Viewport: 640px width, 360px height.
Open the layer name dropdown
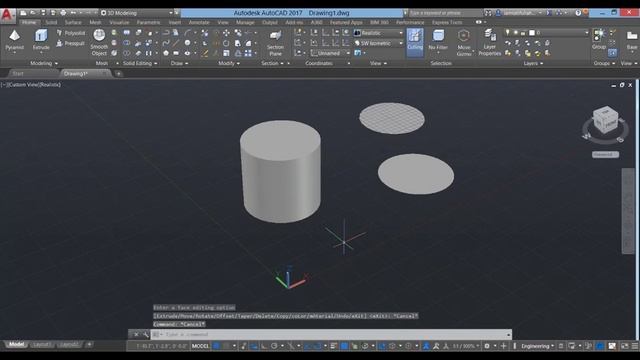(x=547, y=32)
